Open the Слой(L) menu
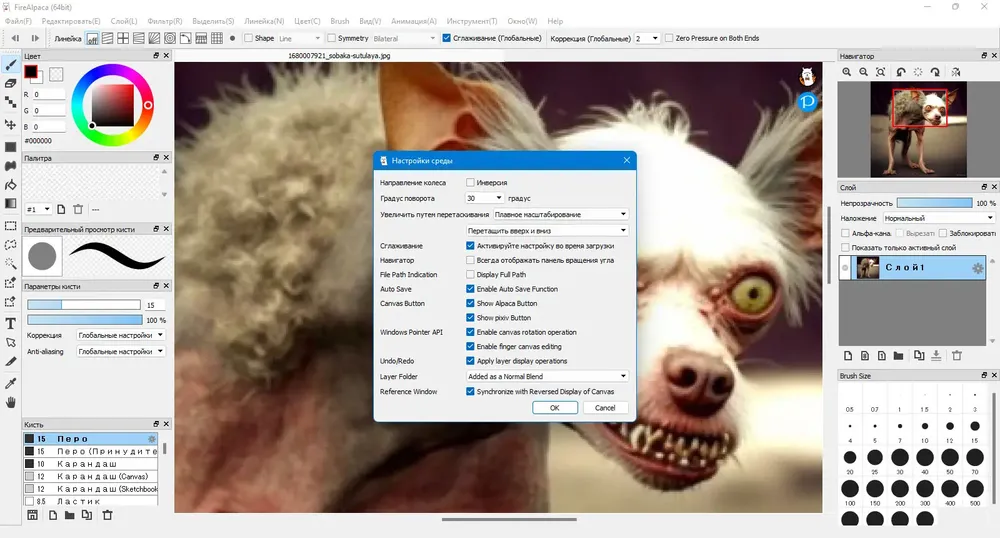 tap(124, 21)
